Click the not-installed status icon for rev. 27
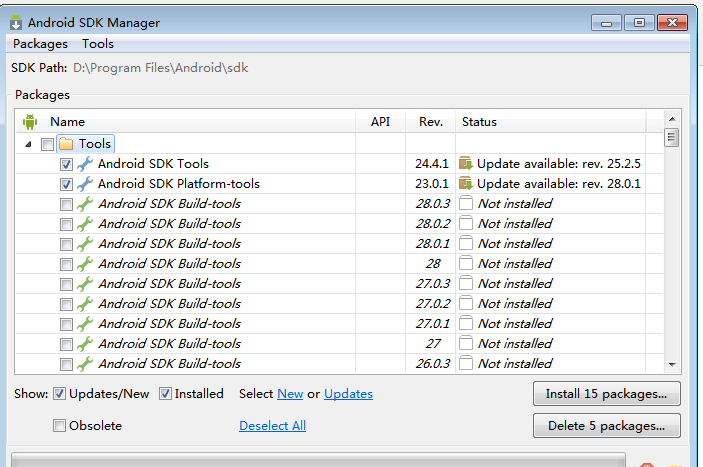This screenshot has width=703, height=467. coord(466,344)
